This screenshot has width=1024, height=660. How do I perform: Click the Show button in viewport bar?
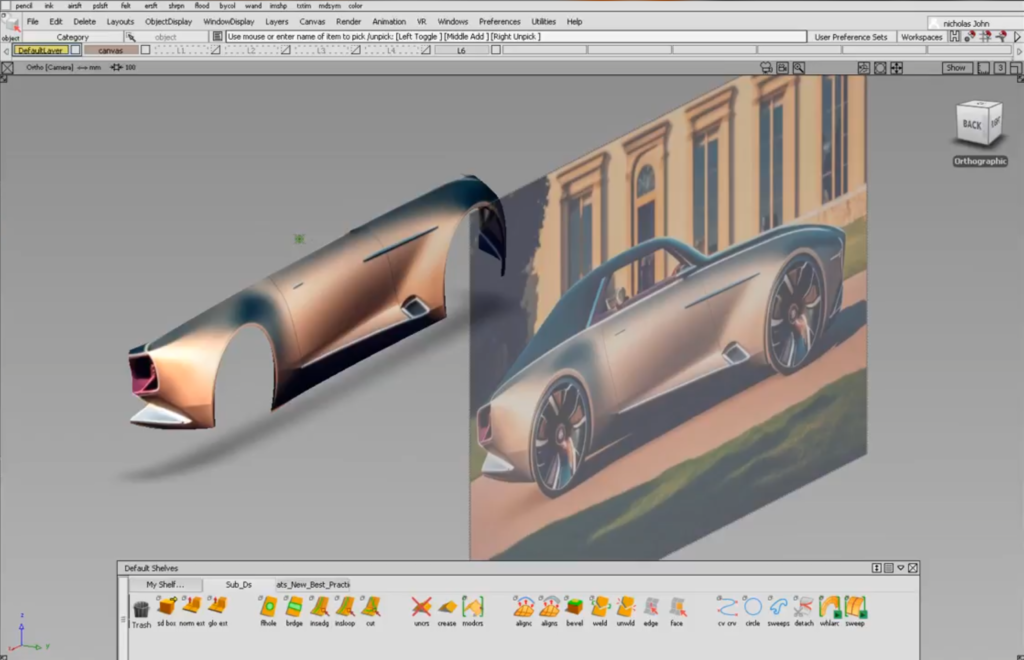coord(956,68)
